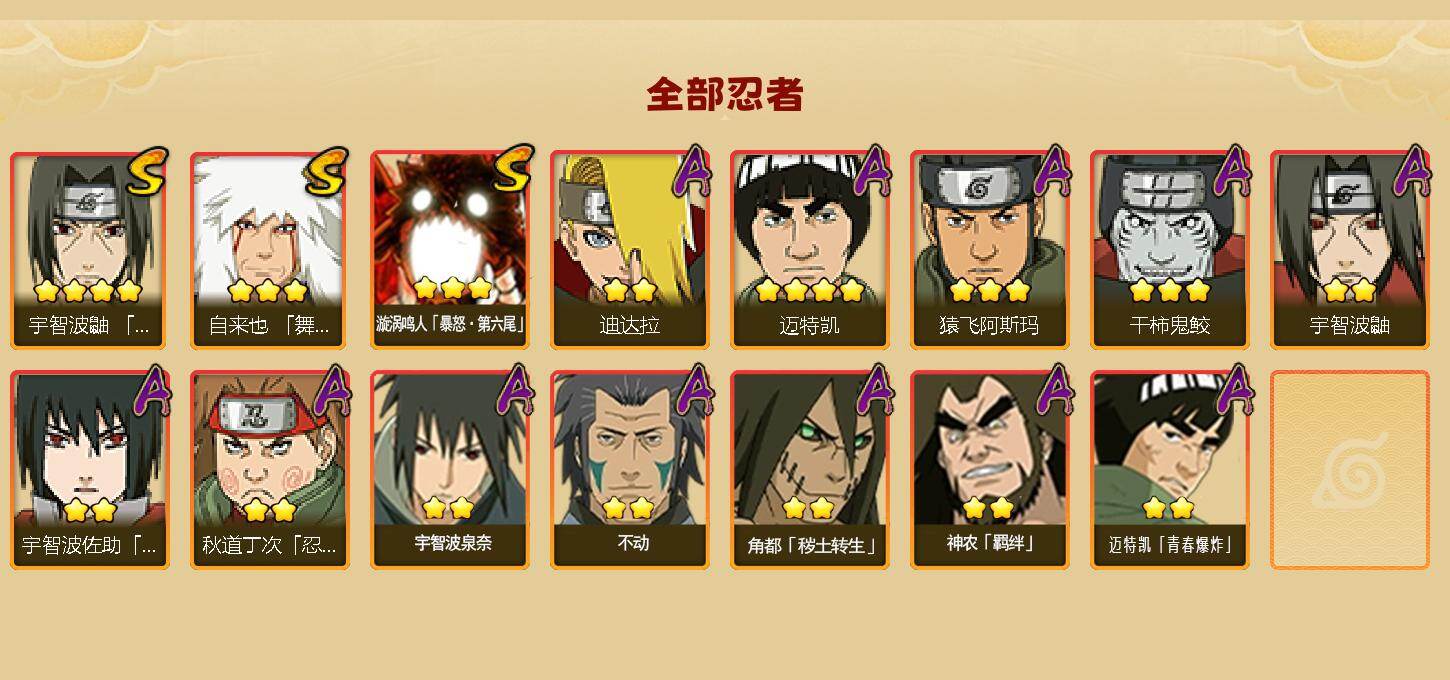Choose the 迪达拉 ninja portrait
1450x680 pixels.
click(x=629, y=250)
